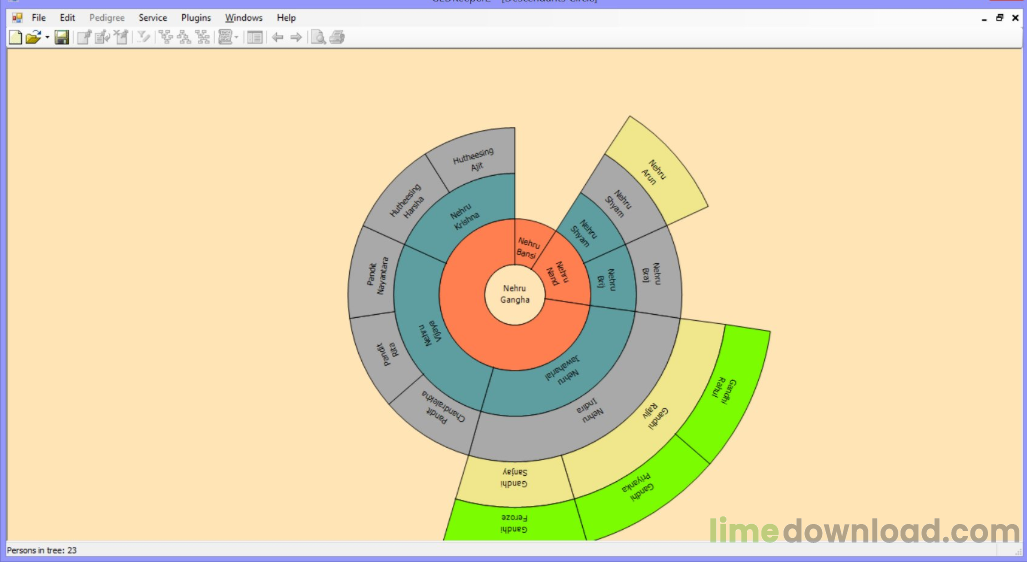Click the Print toolbar icon
The width and height of the screenshot is (1027, 562).
click(x=337, y=37)
